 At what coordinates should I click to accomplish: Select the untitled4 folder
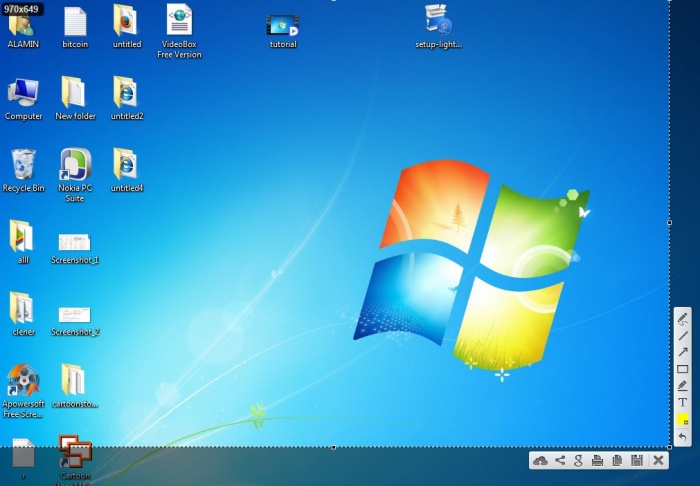point(127,170)
